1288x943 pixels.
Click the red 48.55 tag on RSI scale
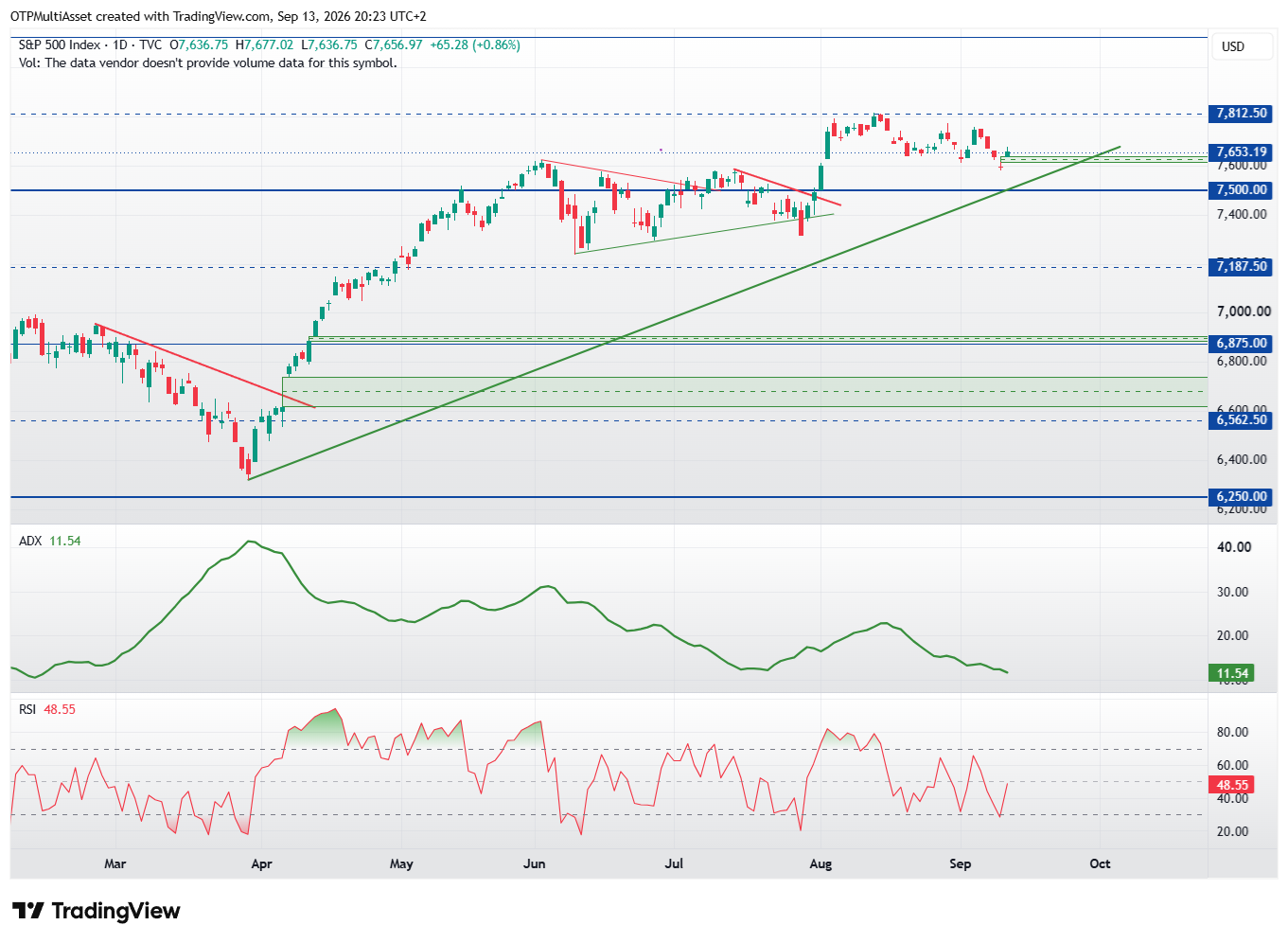1232,785
